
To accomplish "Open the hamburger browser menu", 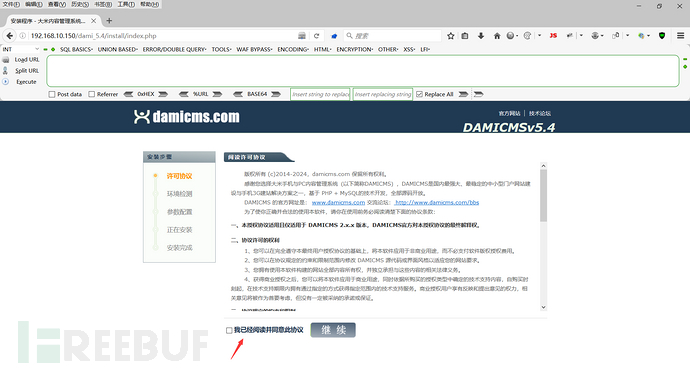I will coord(680,36).
